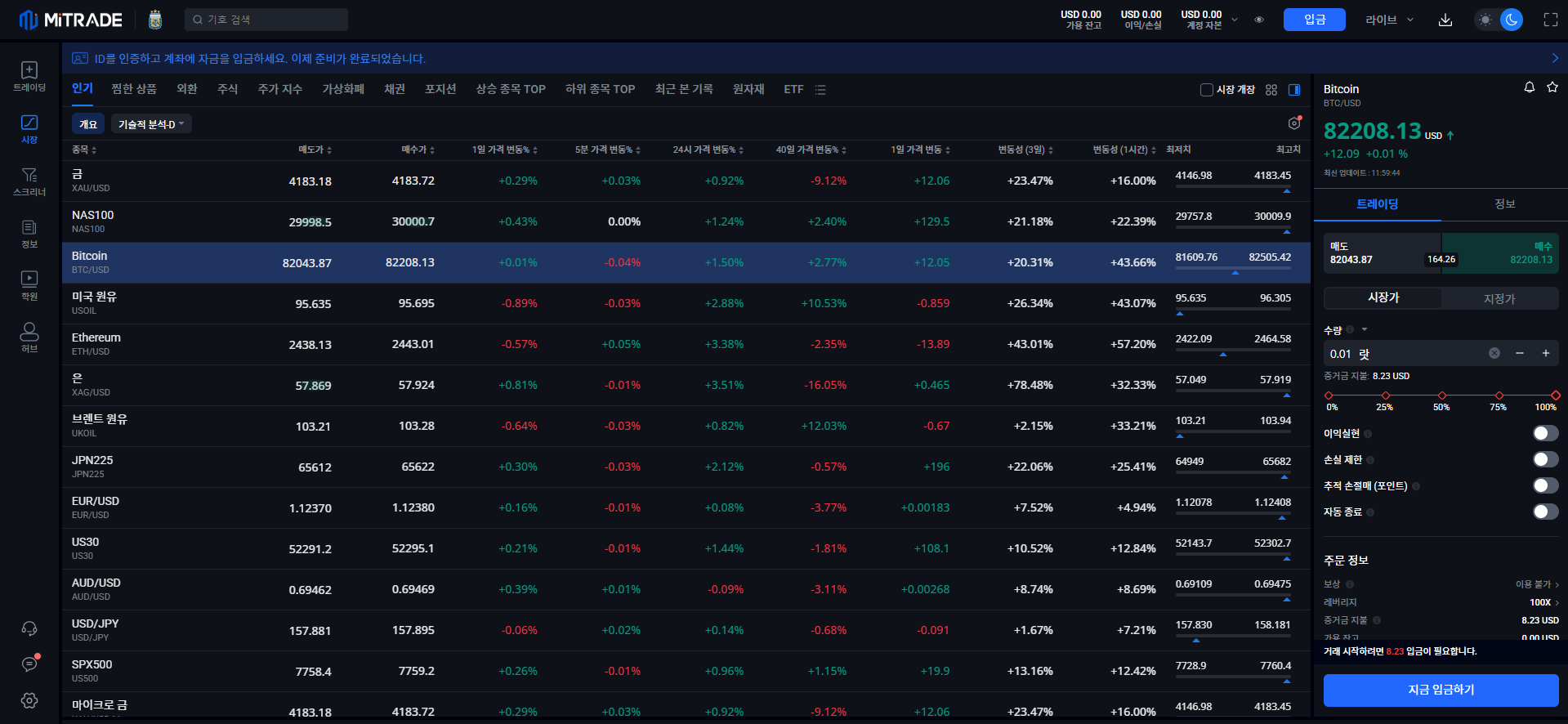Open the 찜한 상품 tab
Screen dimensions: 1568x724
134,89
